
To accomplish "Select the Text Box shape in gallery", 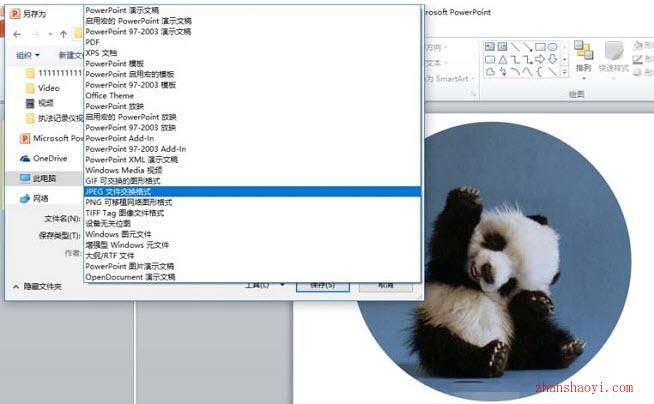I will [x=490, y=47].
